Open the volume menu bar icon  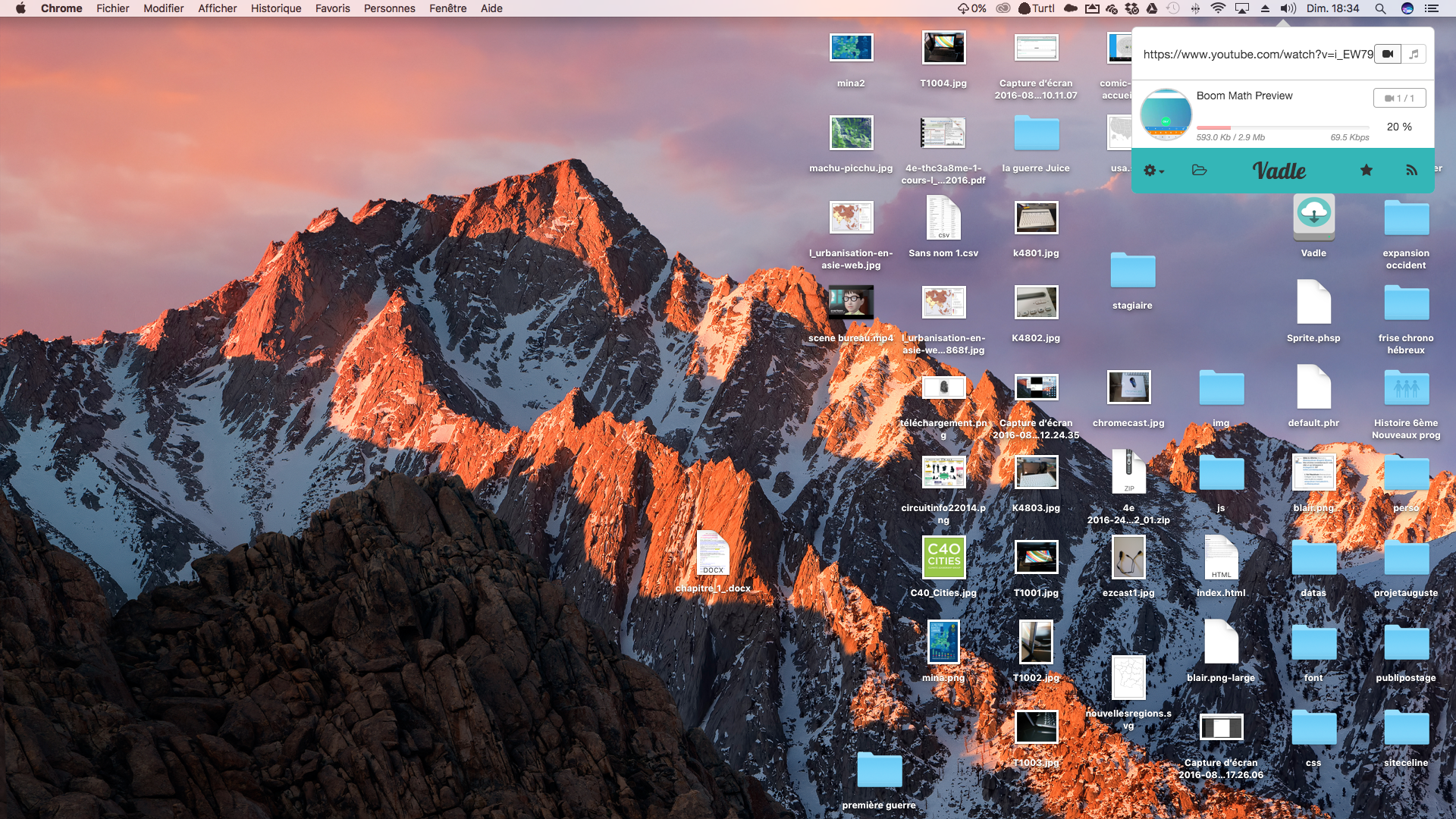click(1288, 8)
